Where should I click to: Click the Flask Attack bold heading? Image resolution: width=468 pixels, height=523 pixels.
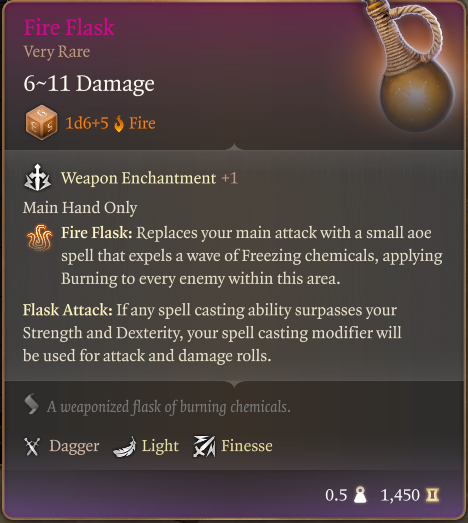(x=68, y=310)
